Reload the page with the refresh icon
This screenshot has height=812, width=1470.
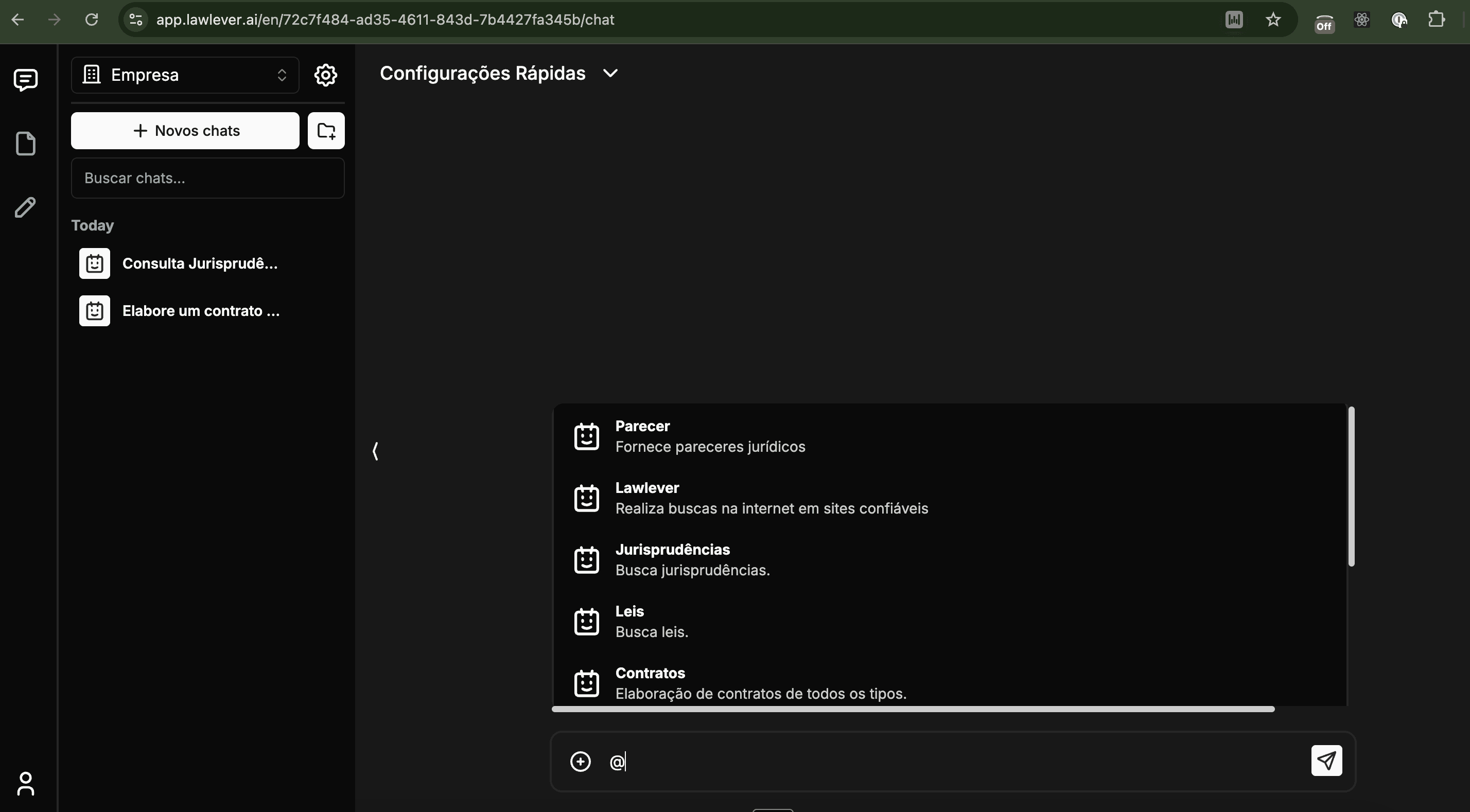point(91,20)
